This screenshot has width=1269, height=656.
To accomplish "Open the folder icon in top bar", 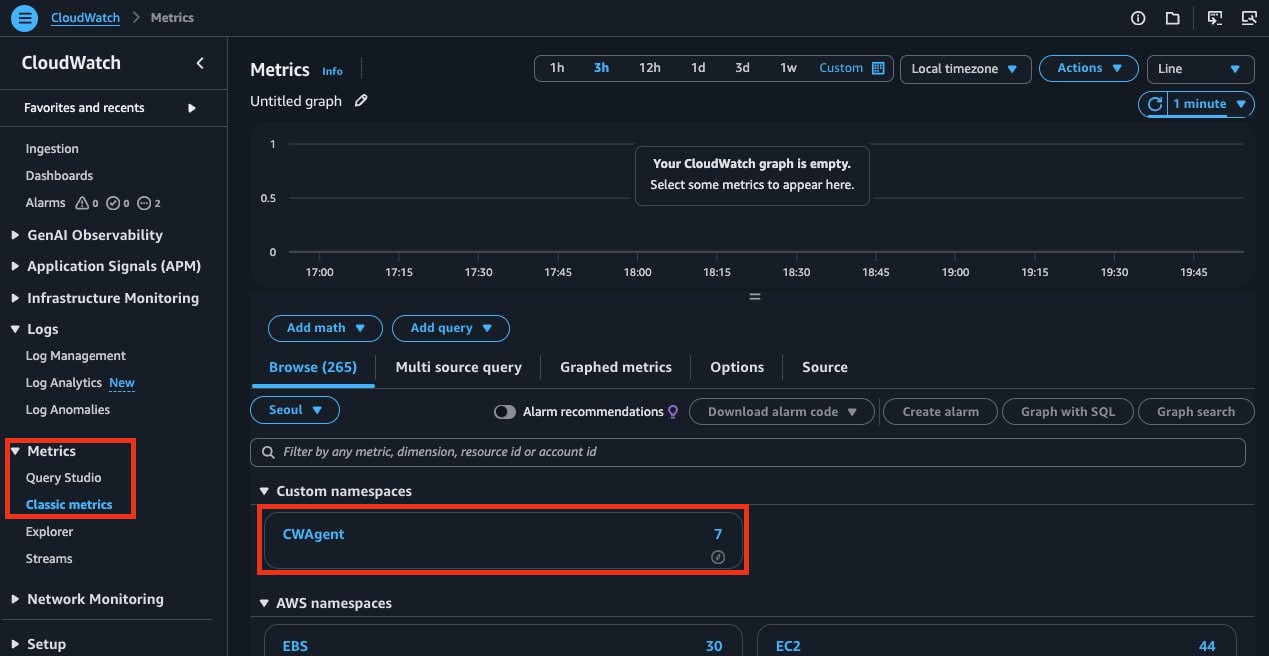I will [x=1172, y=18].
